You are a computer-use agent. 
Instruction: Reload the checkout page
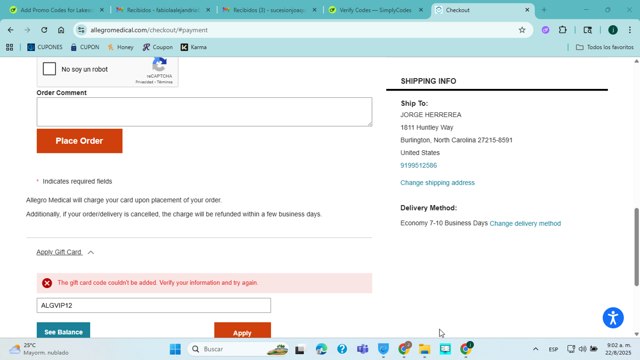[44, 30]
